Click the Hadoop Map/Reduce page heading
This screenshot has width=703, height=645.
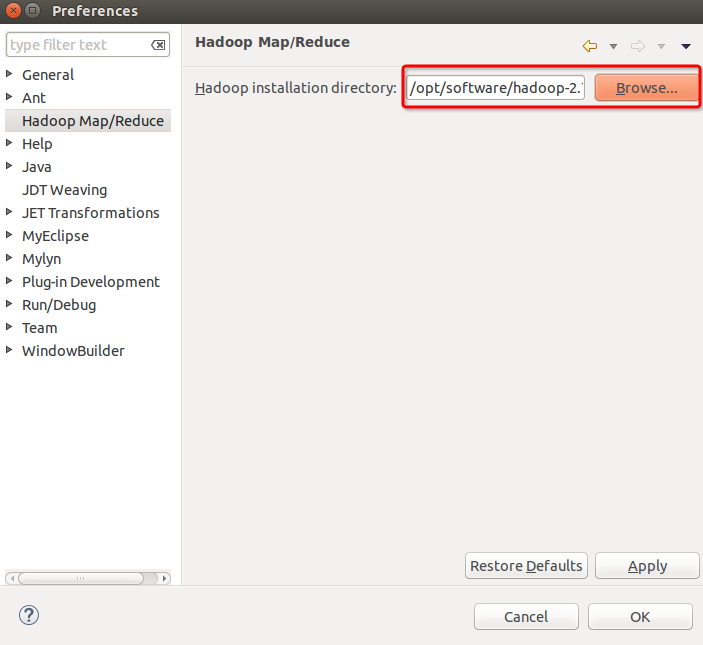[x=272, y=42]
